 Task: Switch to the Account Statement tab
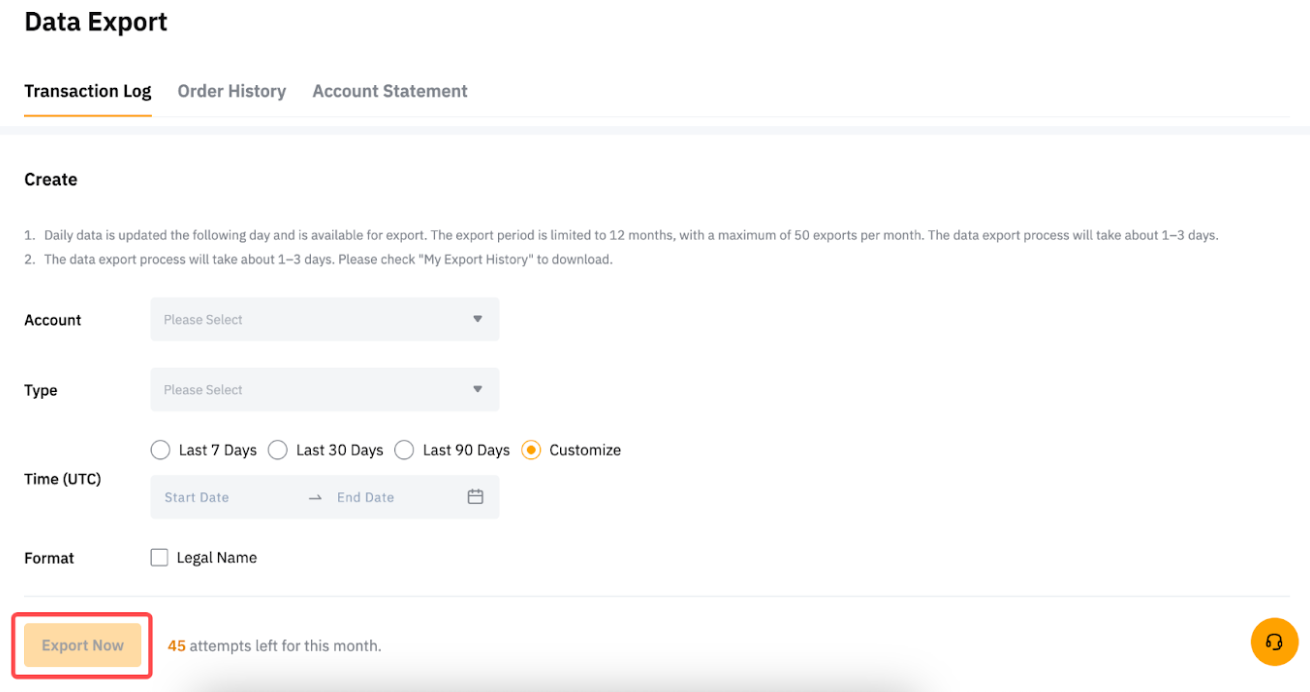pyautogui.click(x=389, y=91)
